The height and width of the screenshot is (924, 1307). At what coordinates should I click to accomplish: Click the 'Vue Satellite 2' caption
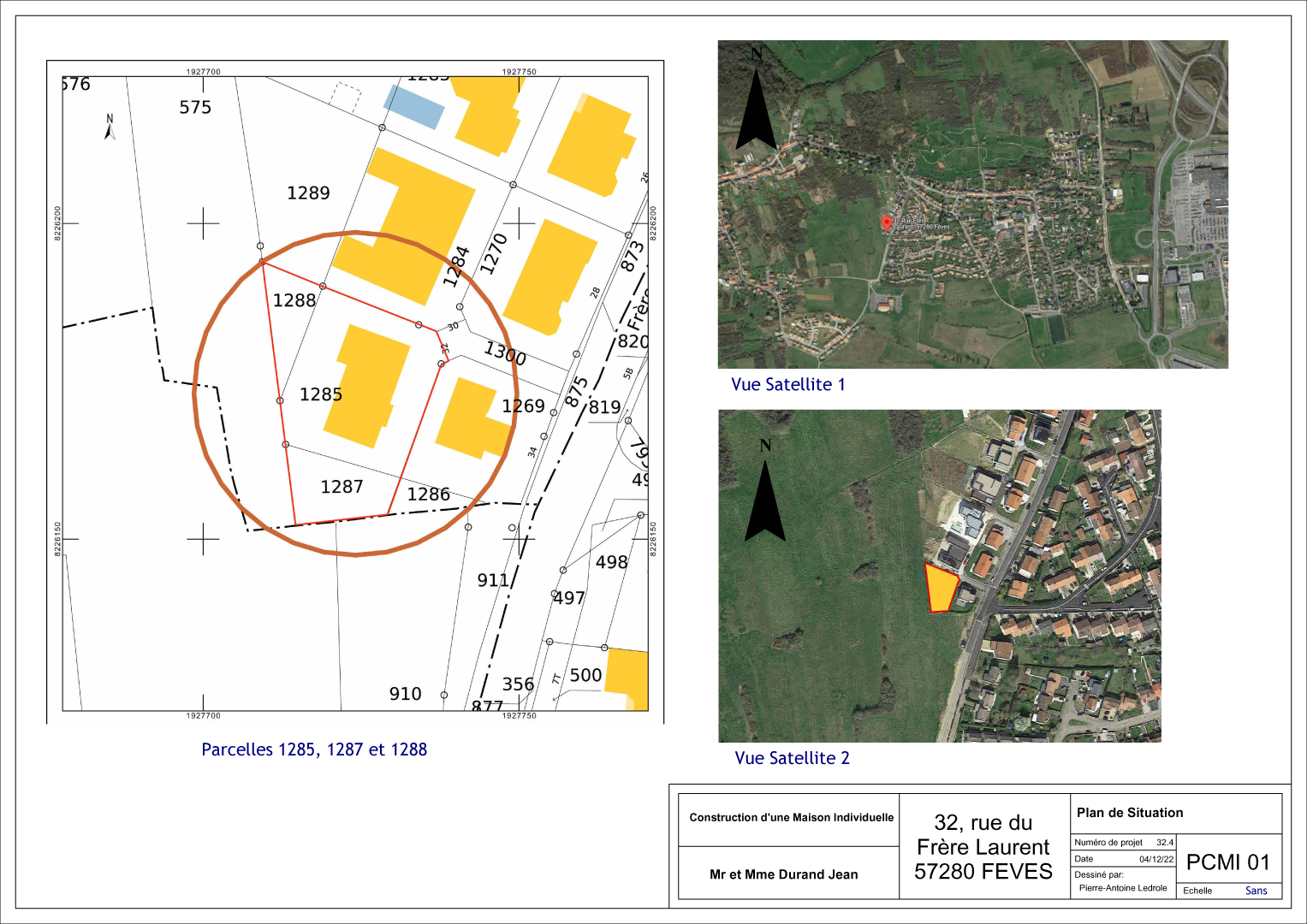[x=792, y=758]
